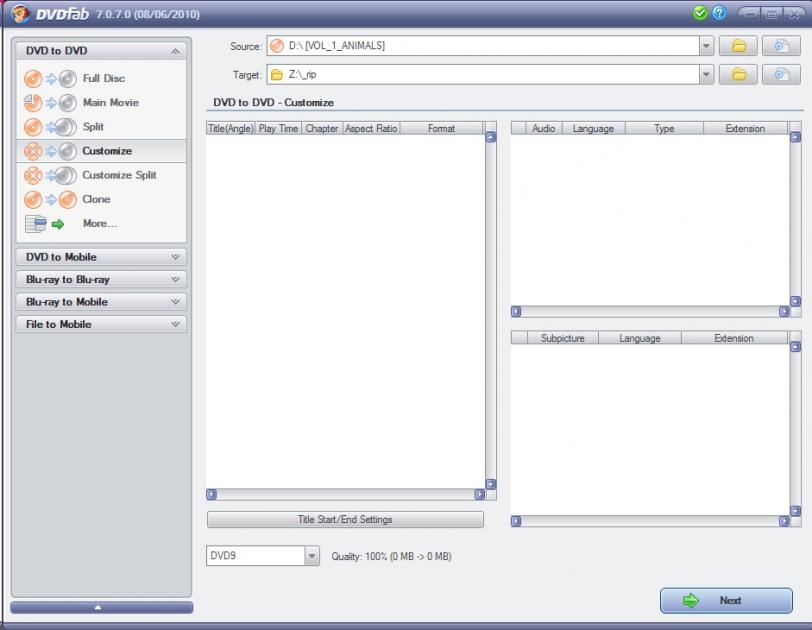Expand Blu-ray to Mobile section
The height and width of the screenshot is (630, 812).
click(x=101, y=302)
